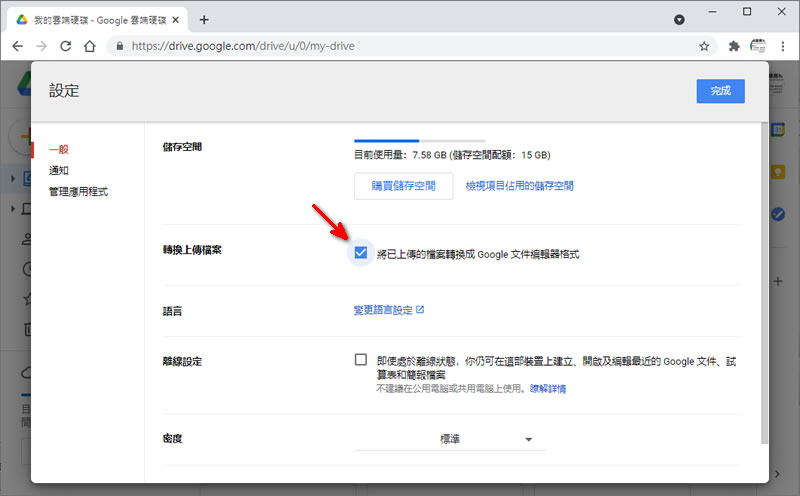Enable the 離線設定 offline checkbox

tap(361, 360)
